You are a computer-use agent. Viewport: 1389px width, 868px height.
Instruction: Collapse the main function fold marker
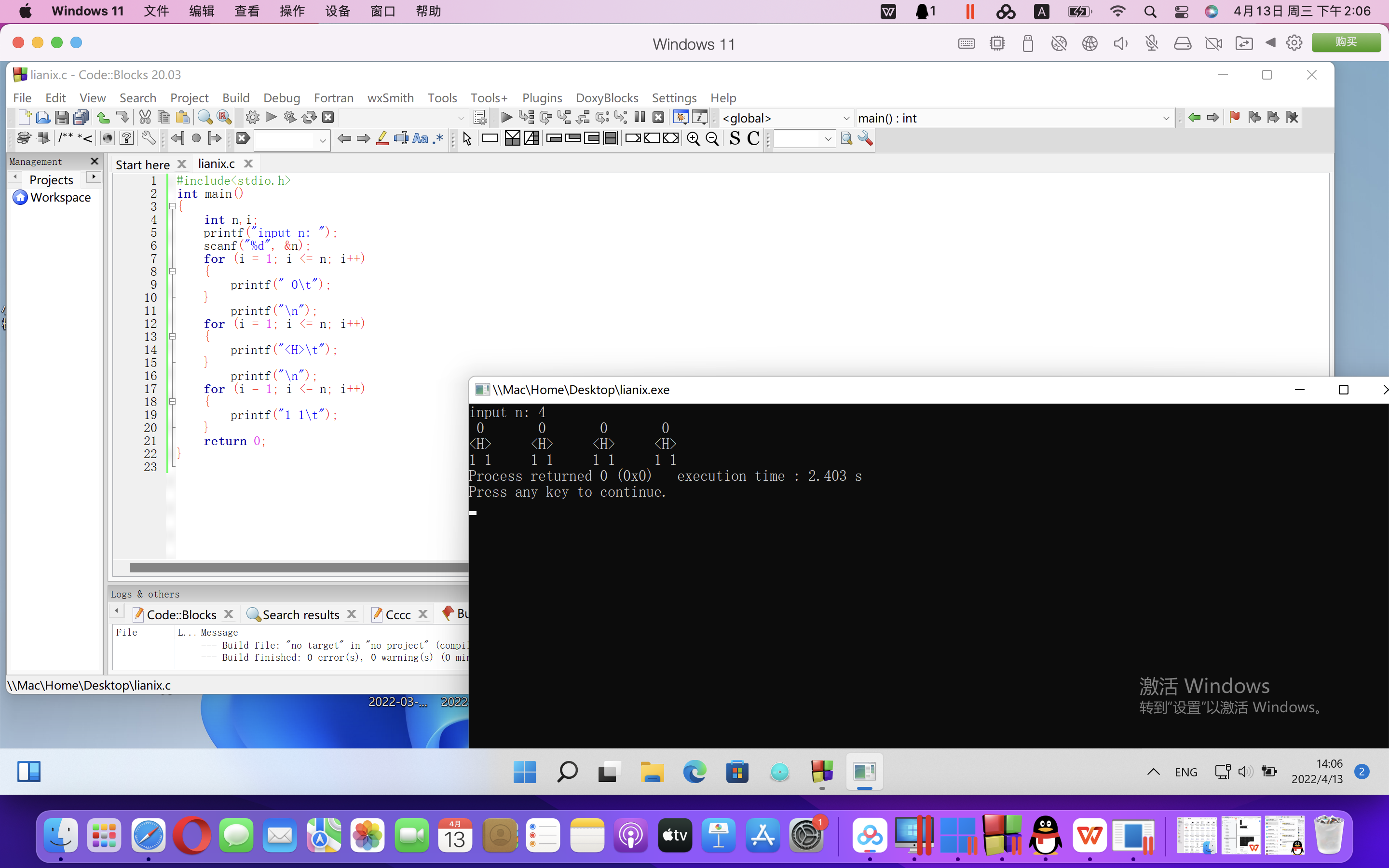click(172, 207)
